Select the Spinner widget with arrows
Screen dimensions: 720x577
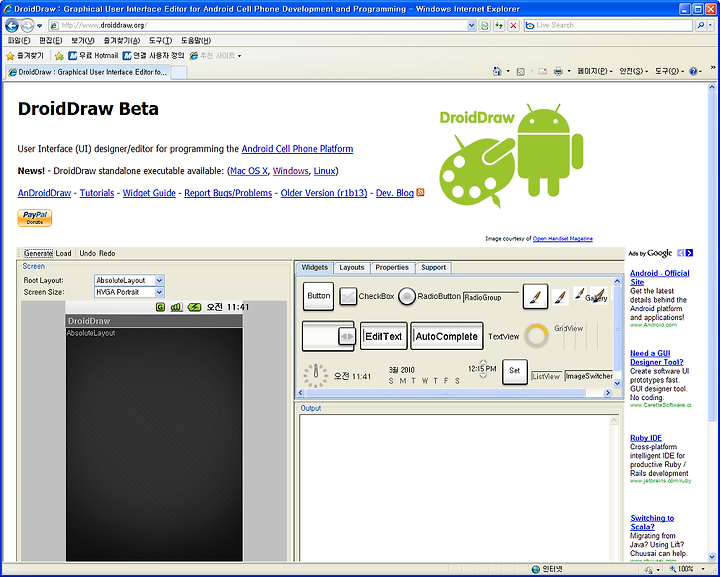point(328,336)
